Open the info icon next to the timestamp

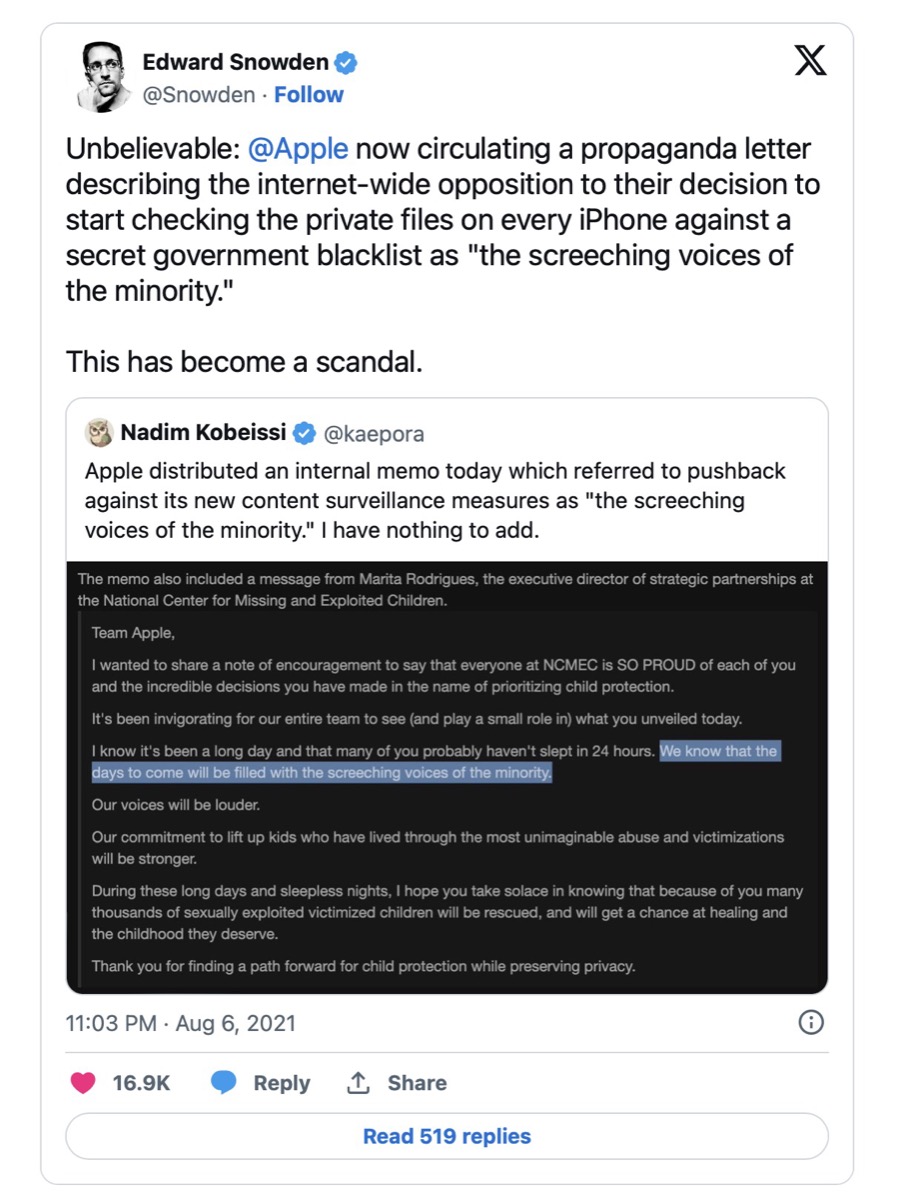tap(811, 1023)
